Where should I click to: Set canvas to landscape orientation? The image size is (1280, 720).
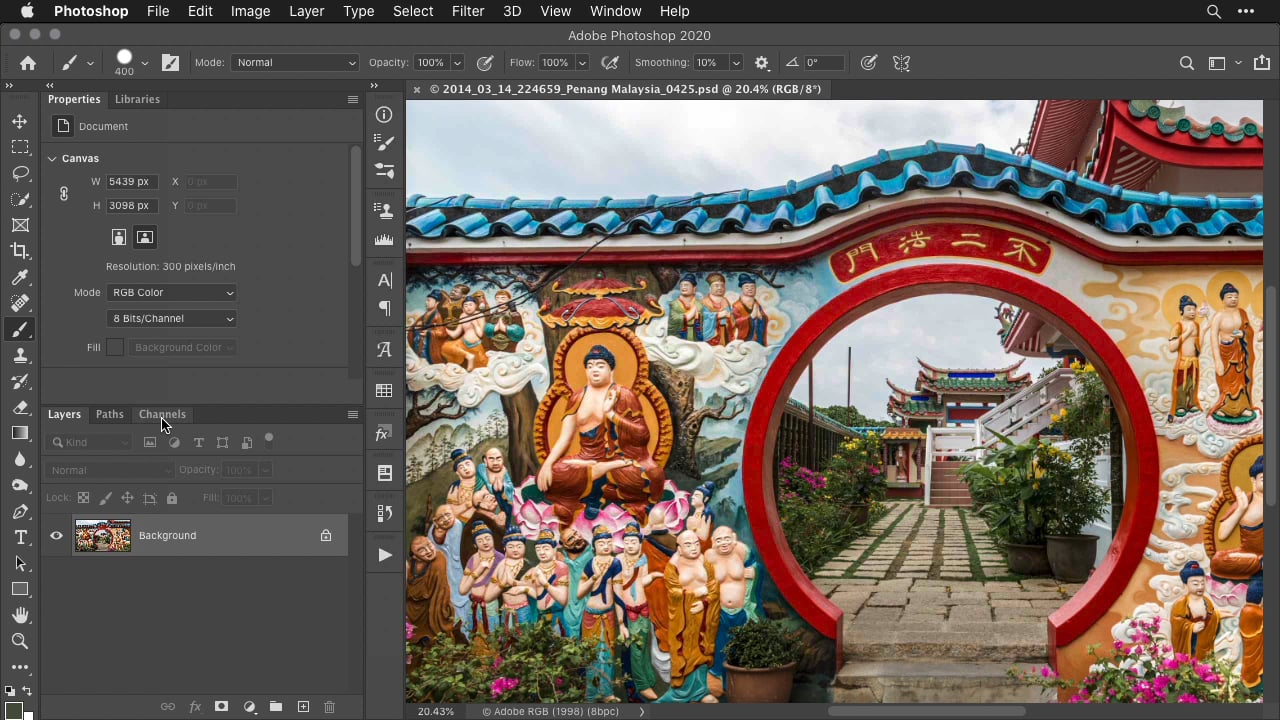(x=145, y=237)
